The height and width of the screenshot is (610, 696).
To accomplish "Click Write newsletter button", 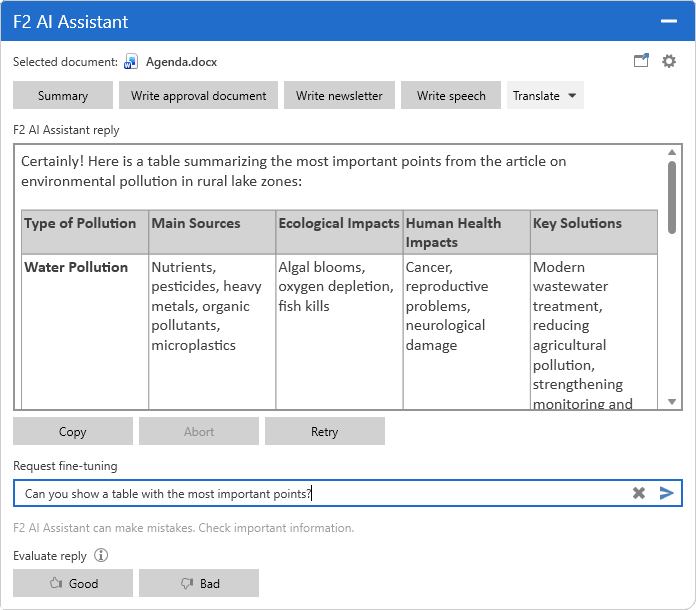I will (339, 95).
